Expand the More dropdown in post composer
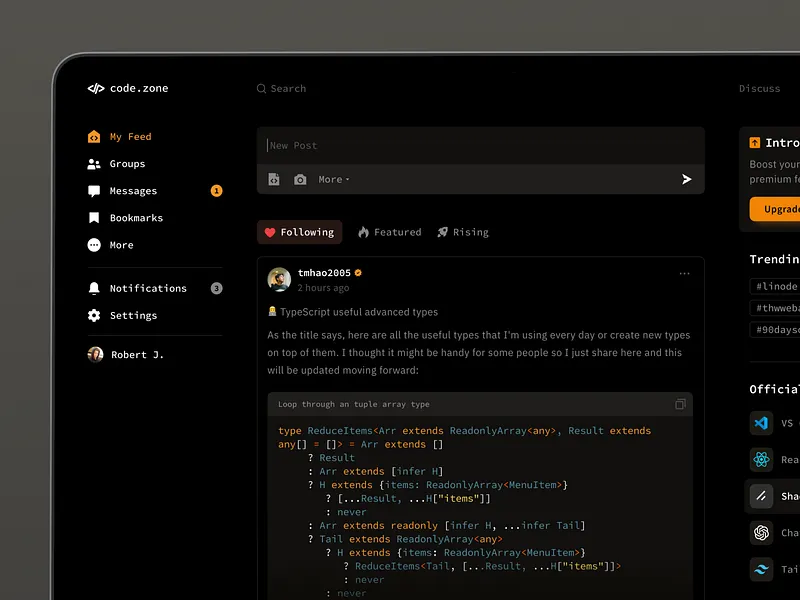 point(333,180)
